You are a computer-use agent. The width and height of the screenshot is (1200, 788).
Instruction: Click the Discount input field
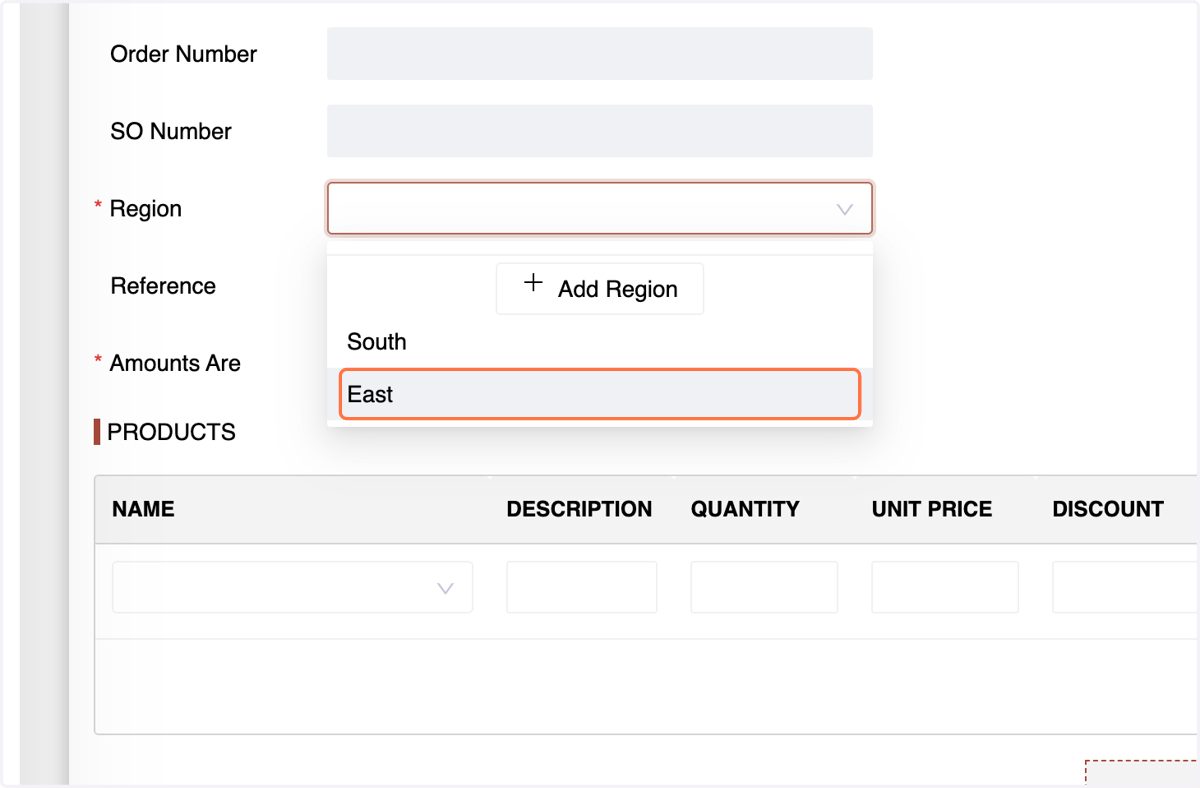point(1126,587)
